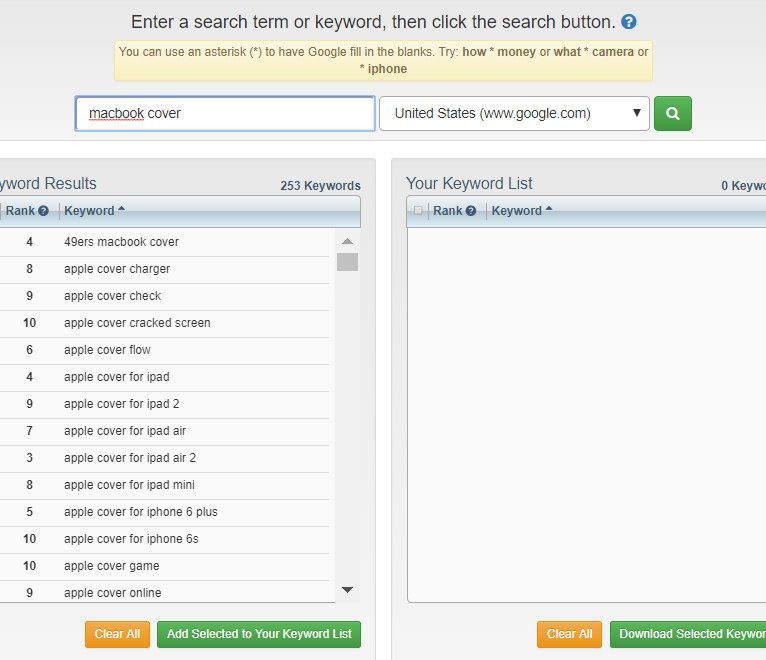The width and height of the screenshot is (766, 660).
Task: Focus the 'macbook cover' search field
Action: pyautogui.click(x=225, y=114)
